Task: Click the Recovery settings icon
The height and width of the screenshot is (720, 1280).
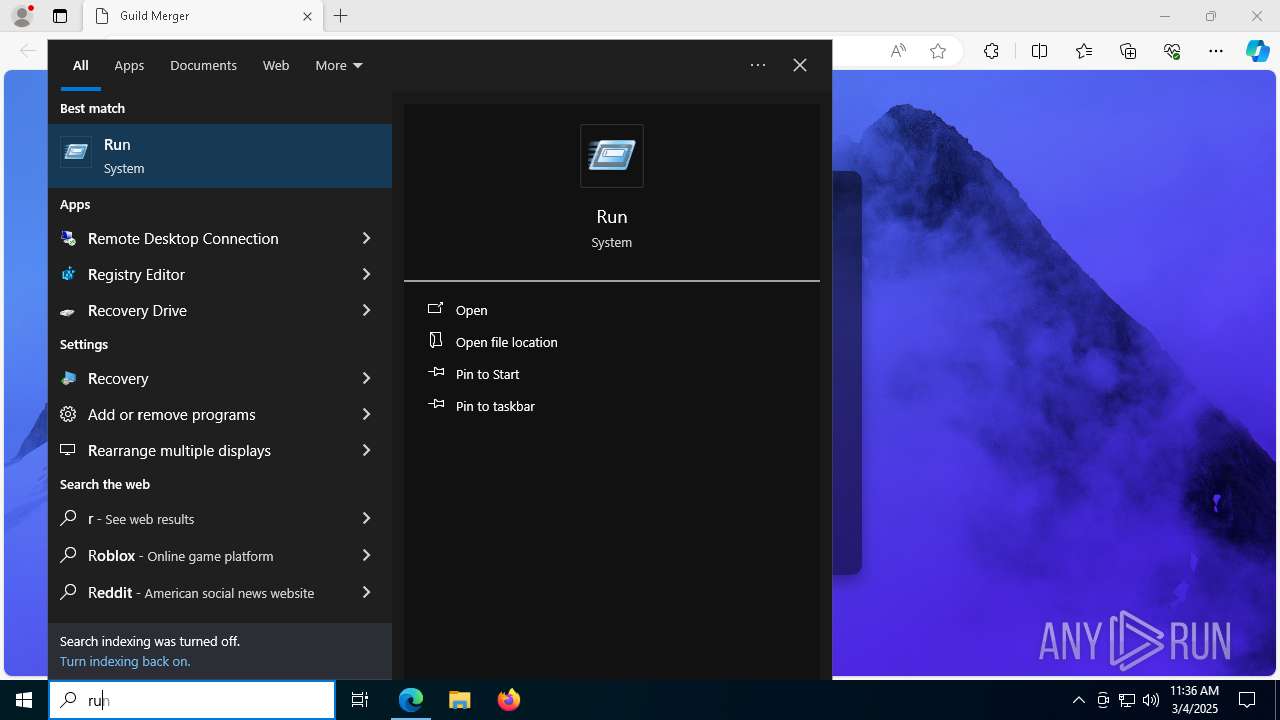Action: pyautogui.click(x=68, y=378)
